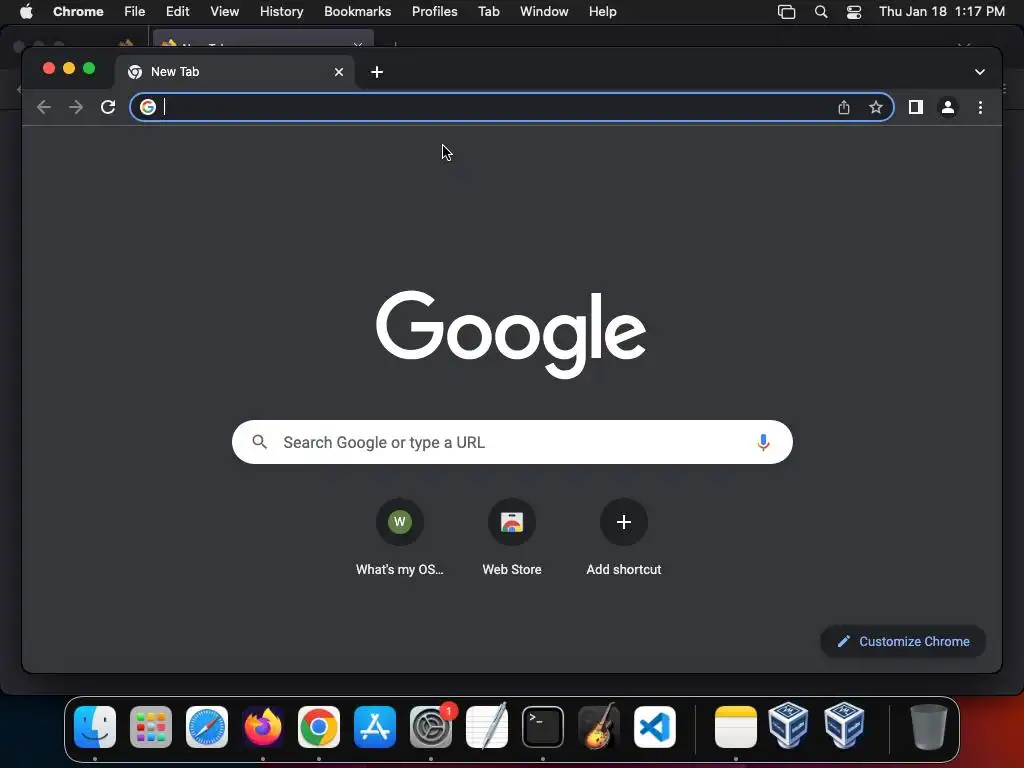This screenshot has width=1024, height=768.
Task: Open the Apple menu
Action: (x=26, y=11)
